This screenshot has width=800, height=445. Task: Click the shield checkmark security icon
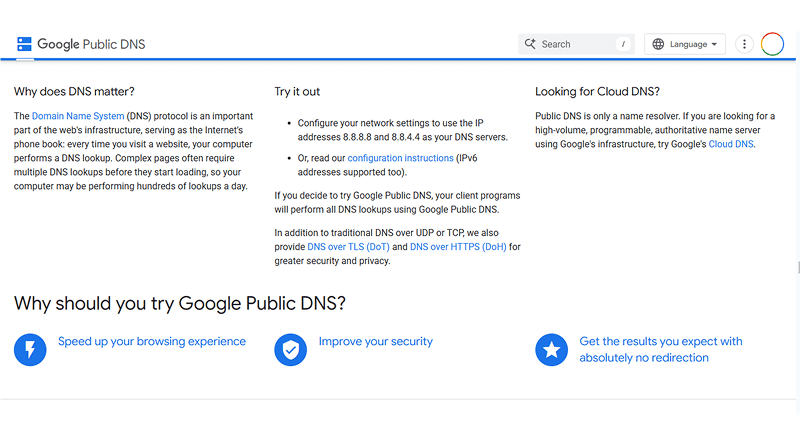pos(290,350)
